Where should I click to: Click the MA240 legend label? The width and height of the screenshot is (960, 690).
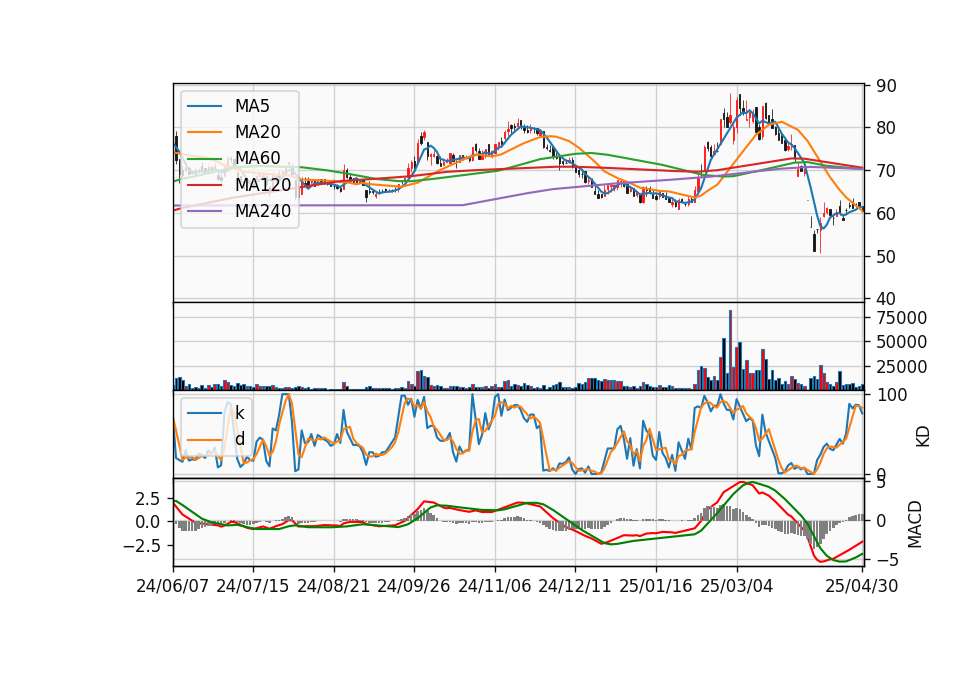point(263,211)
